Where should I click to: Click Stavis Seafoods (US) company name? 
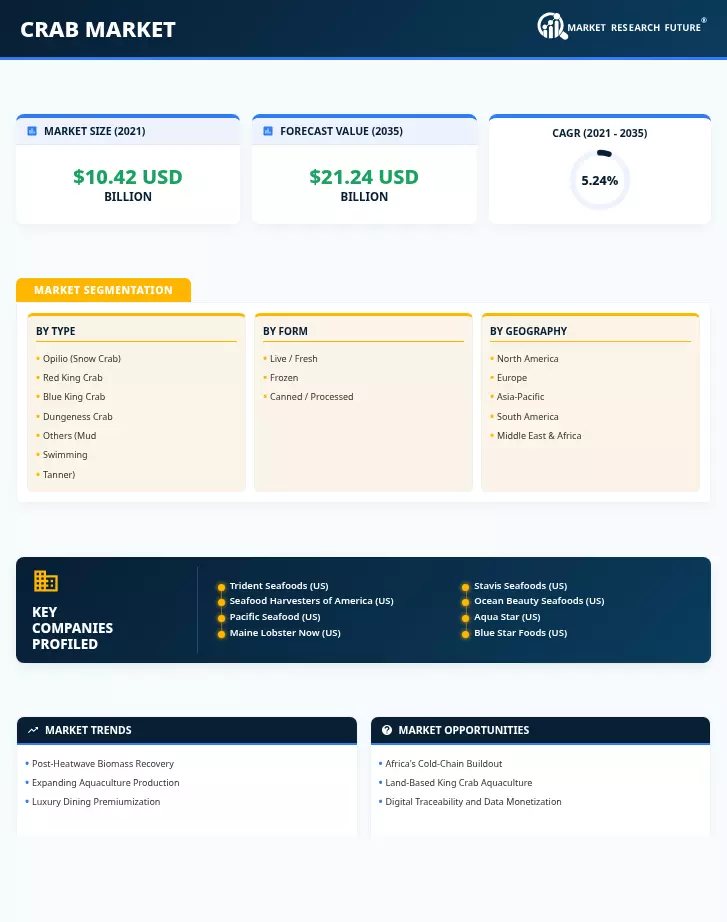(521, 586)
